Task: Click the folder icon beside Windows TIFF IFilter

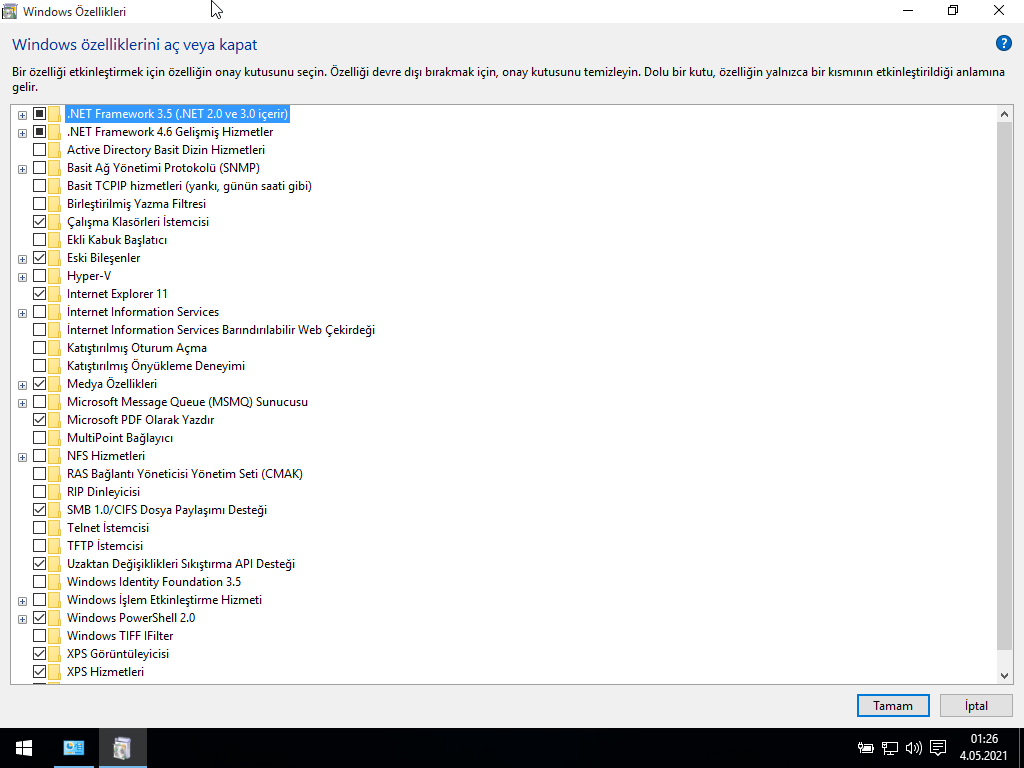Action: coord(54,635)
